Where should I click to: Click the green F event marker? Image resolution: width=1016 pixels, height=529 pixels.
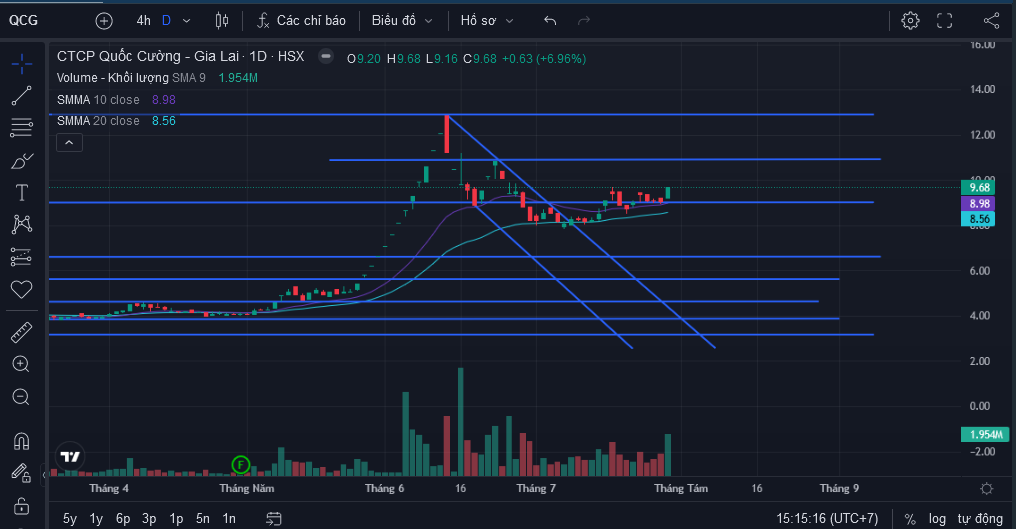tap(240, 464)
